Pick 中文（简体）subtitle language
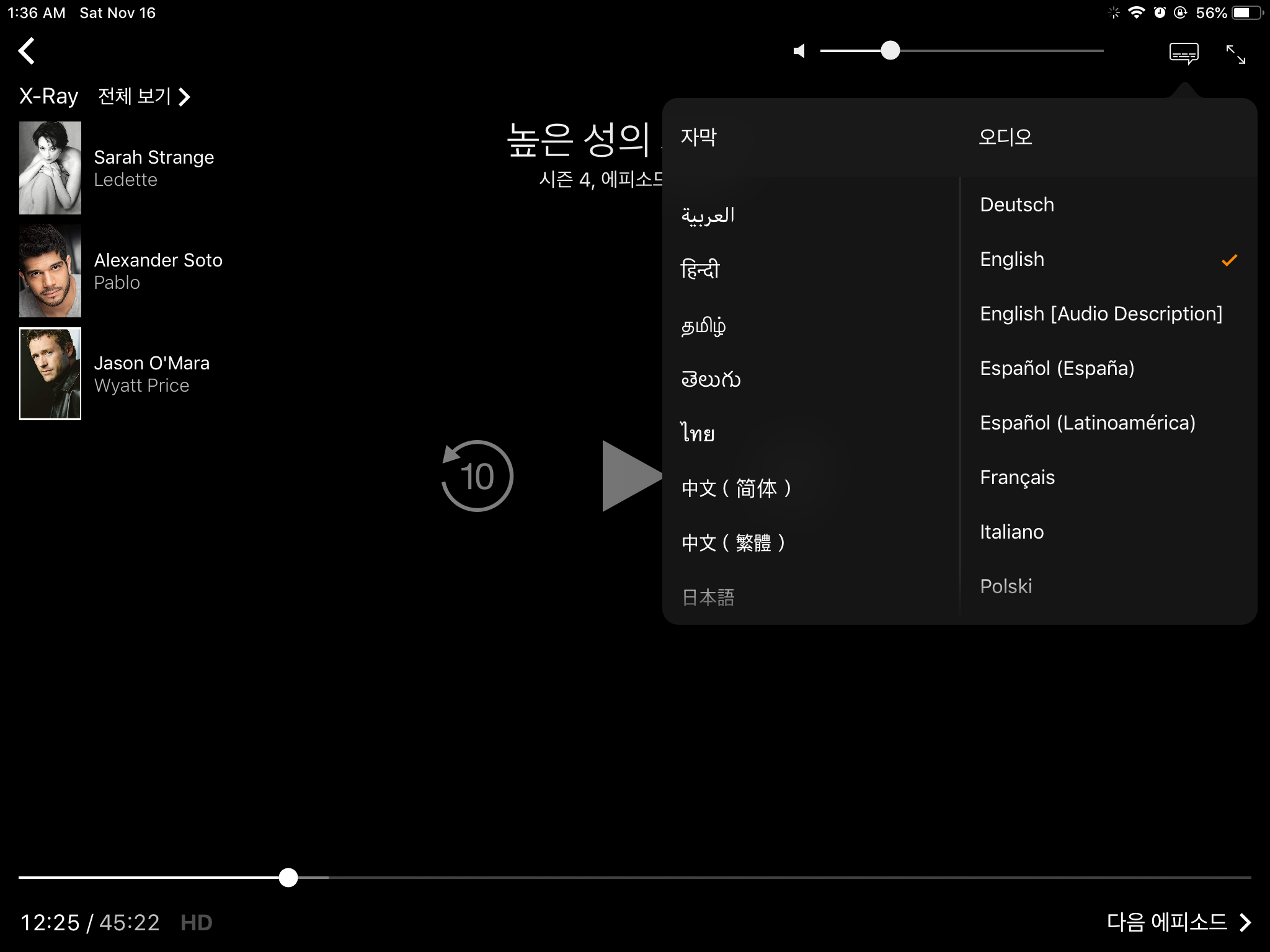 [x=736, y=488]
